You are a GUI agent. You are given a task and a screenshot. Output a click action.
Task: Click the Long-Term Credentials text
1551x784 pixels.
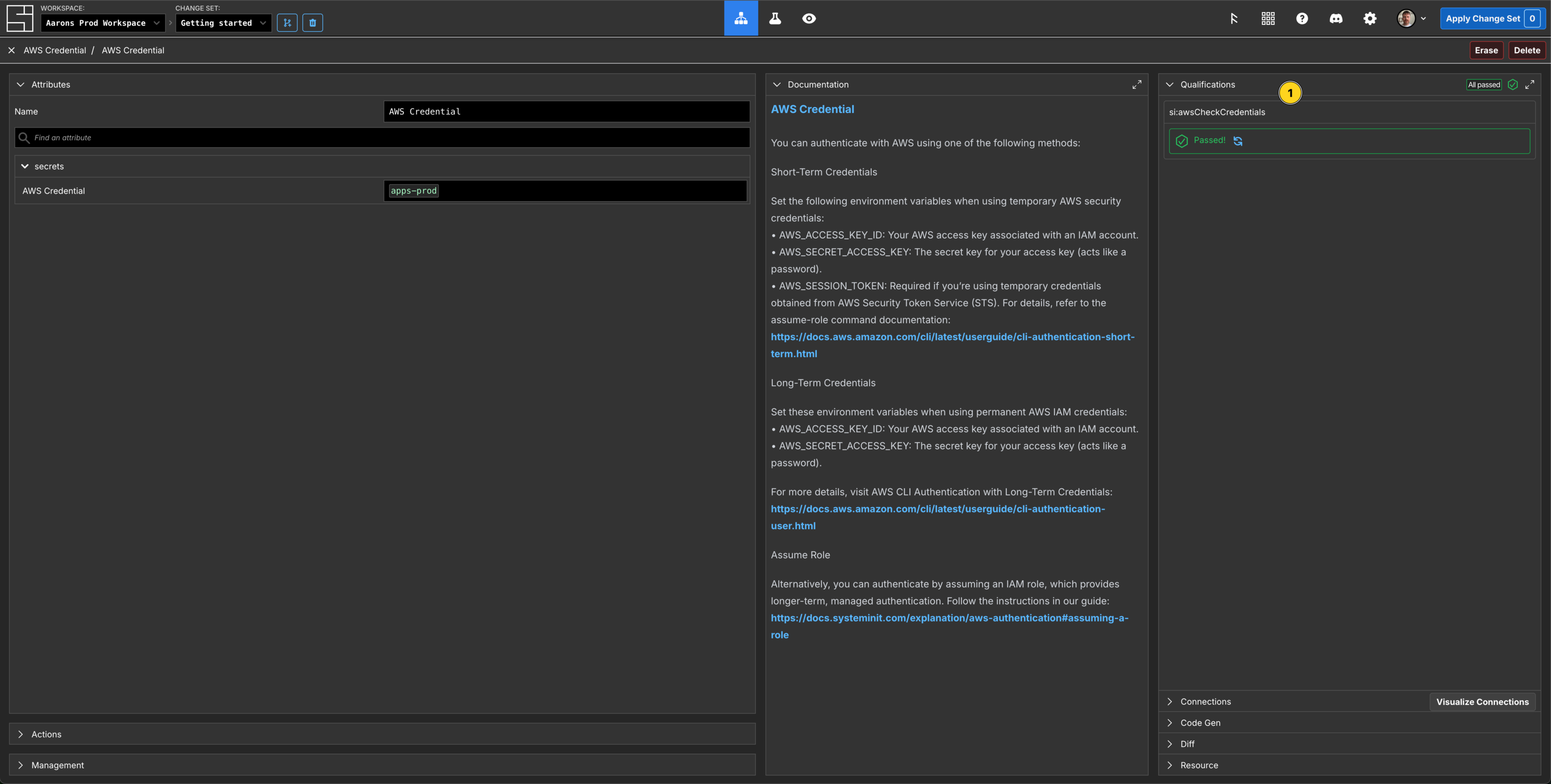click(x=823, y=382)
